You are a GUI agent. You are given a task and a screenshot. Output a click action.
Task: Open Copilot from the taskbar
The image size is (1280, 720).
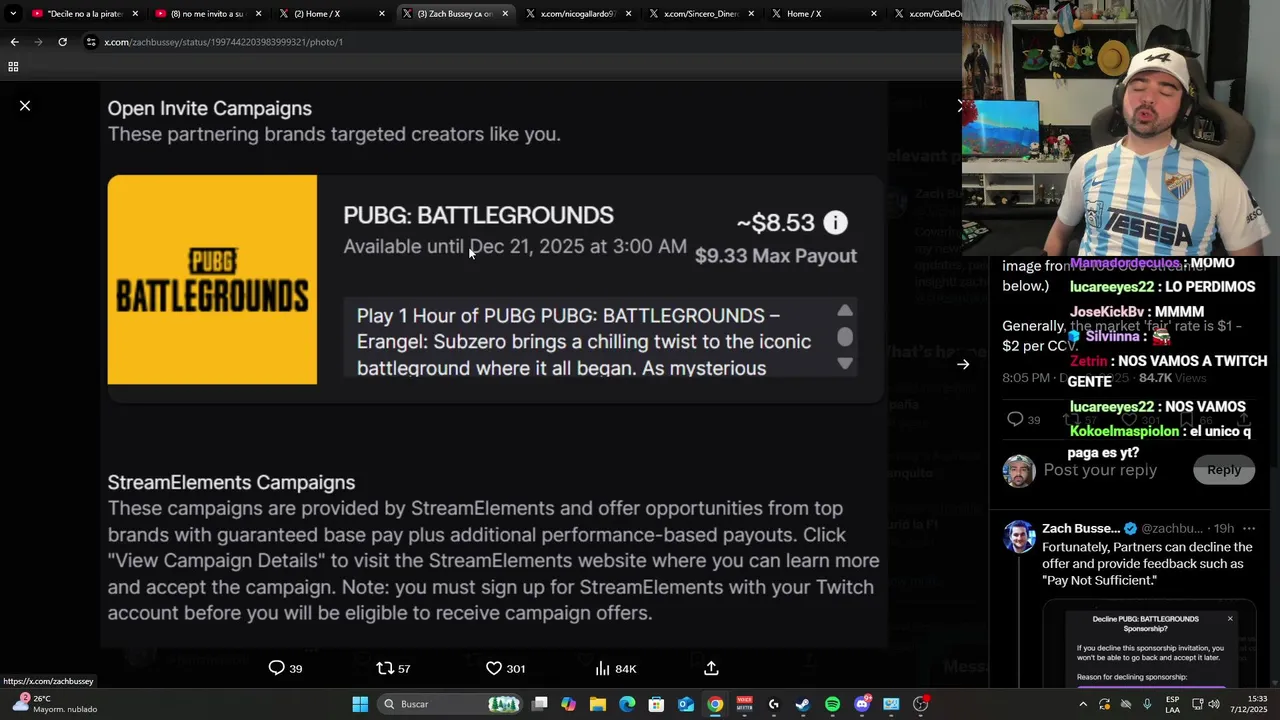coord(569,704)
